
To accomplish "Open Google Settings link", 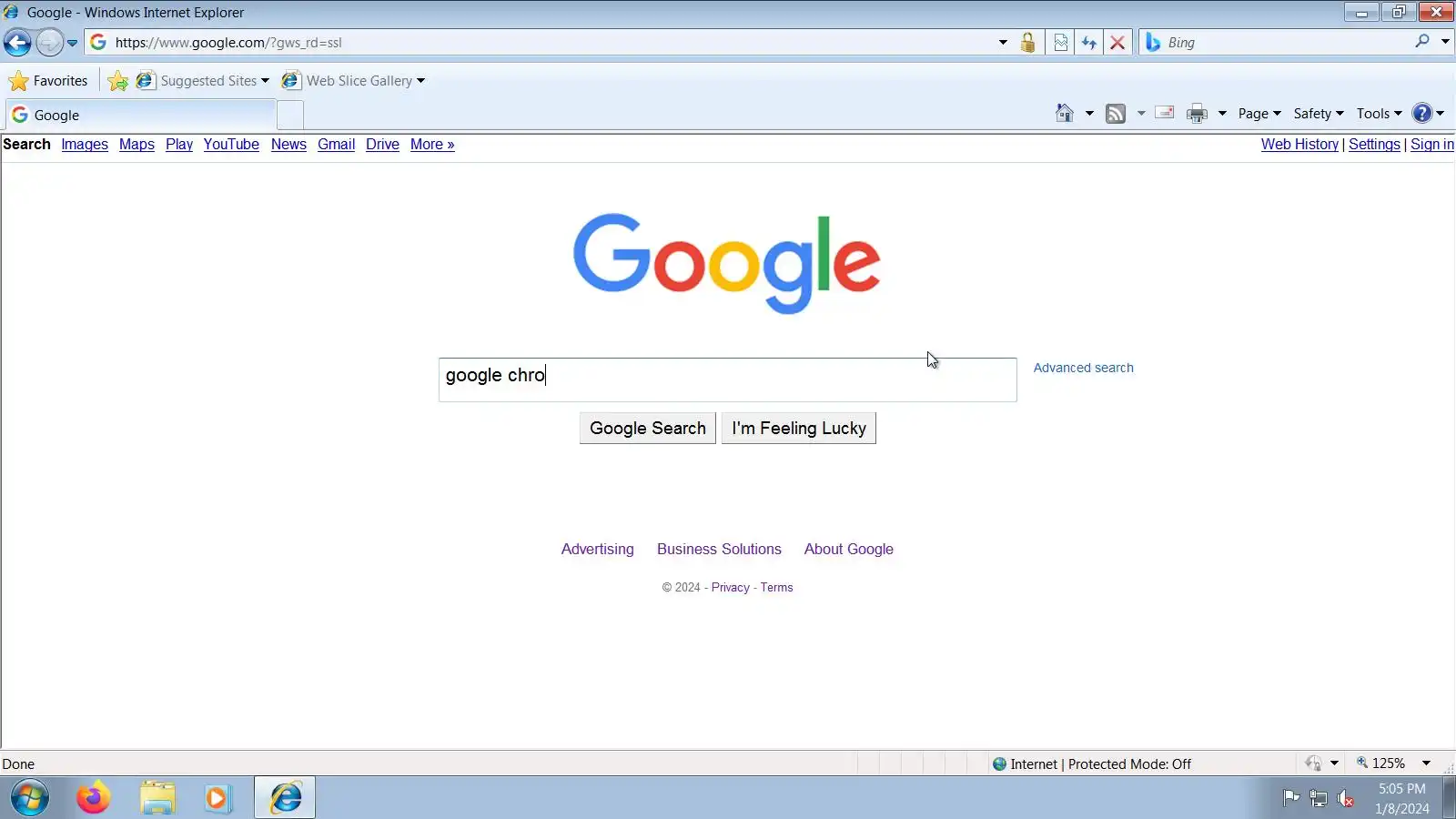I will [1374, 145].
